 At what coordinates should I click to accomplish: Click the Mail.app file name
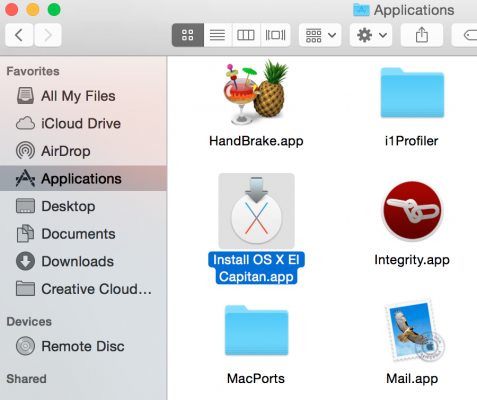(412, 379)
